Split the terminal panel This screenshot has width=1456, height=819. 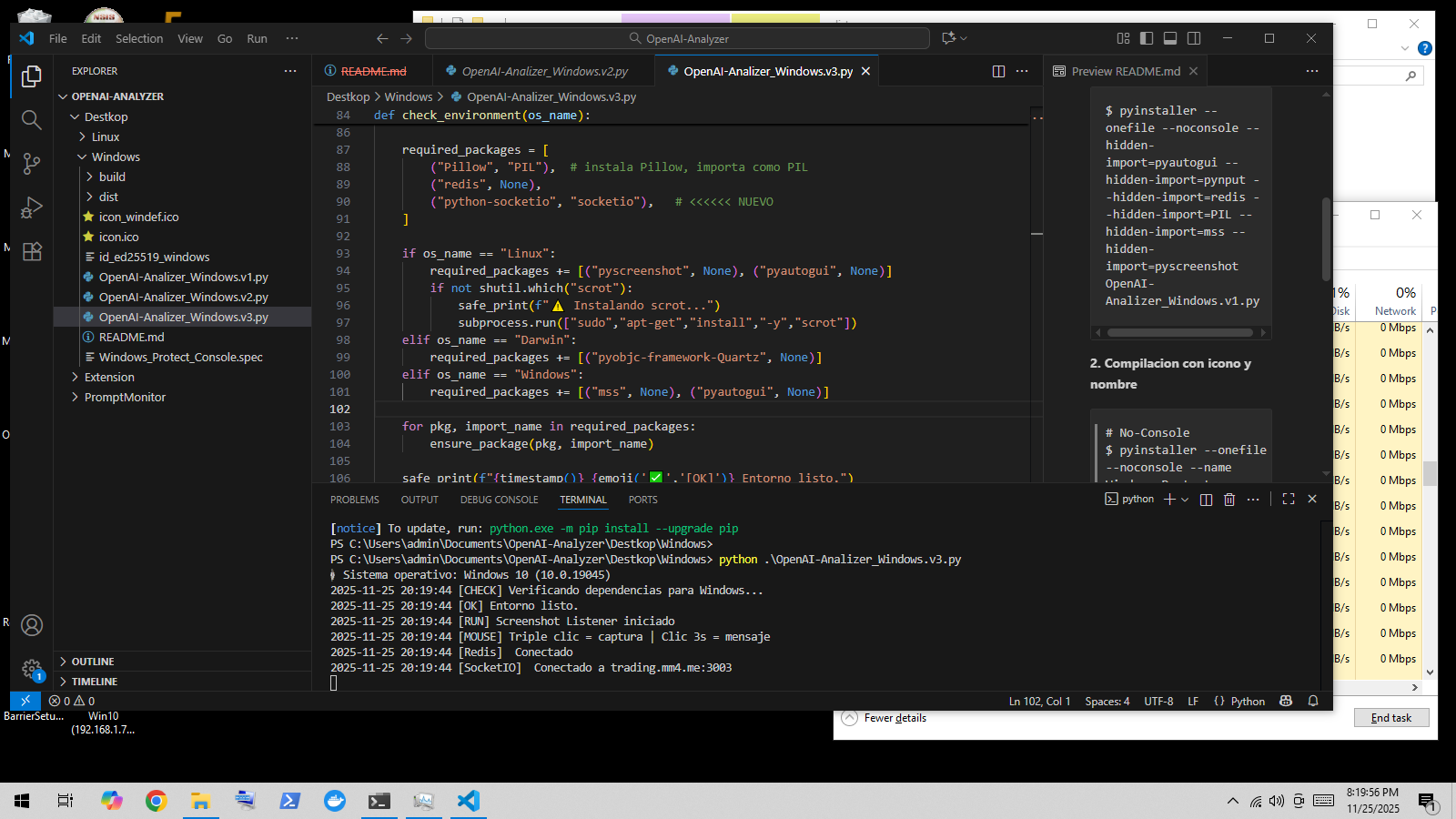1206,500
